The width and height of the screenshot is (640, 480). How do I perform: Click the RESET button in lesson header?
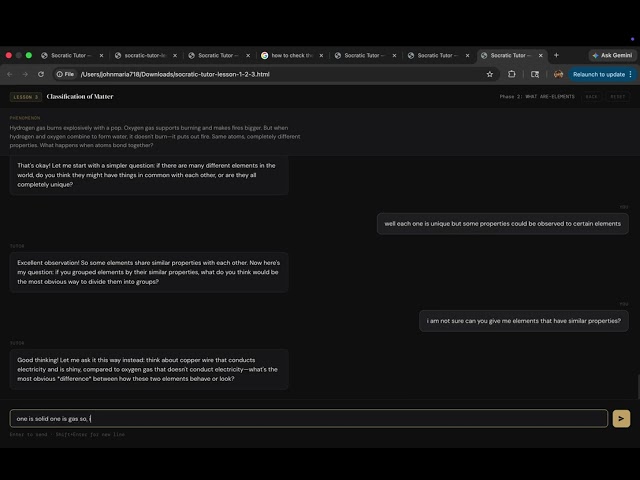(x=618, y=97)
